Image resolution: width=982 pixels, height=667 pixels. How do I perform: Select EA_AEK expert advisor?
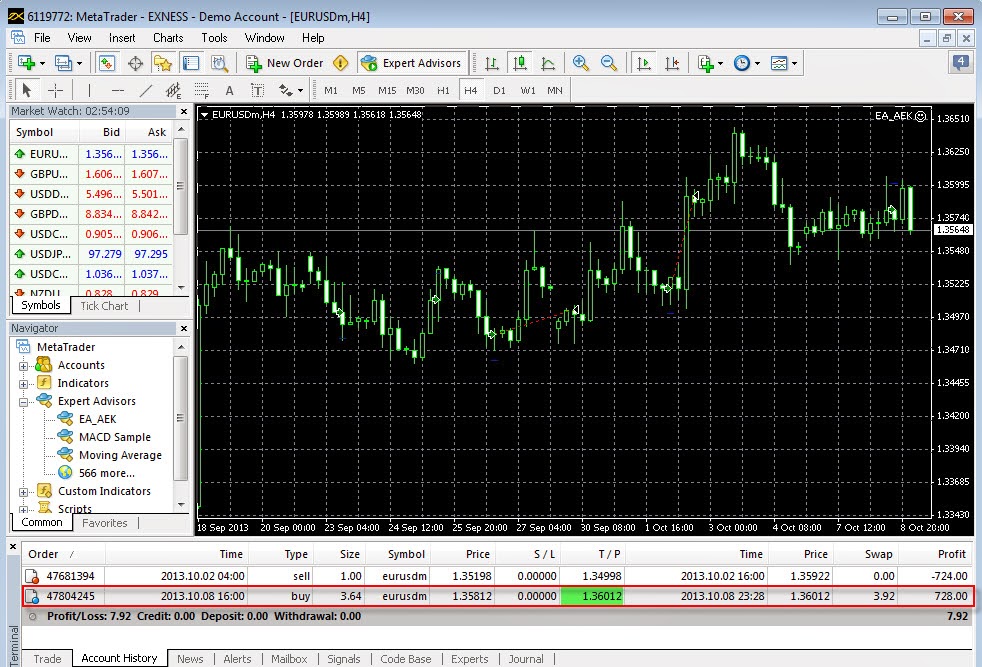pos(97,419)
